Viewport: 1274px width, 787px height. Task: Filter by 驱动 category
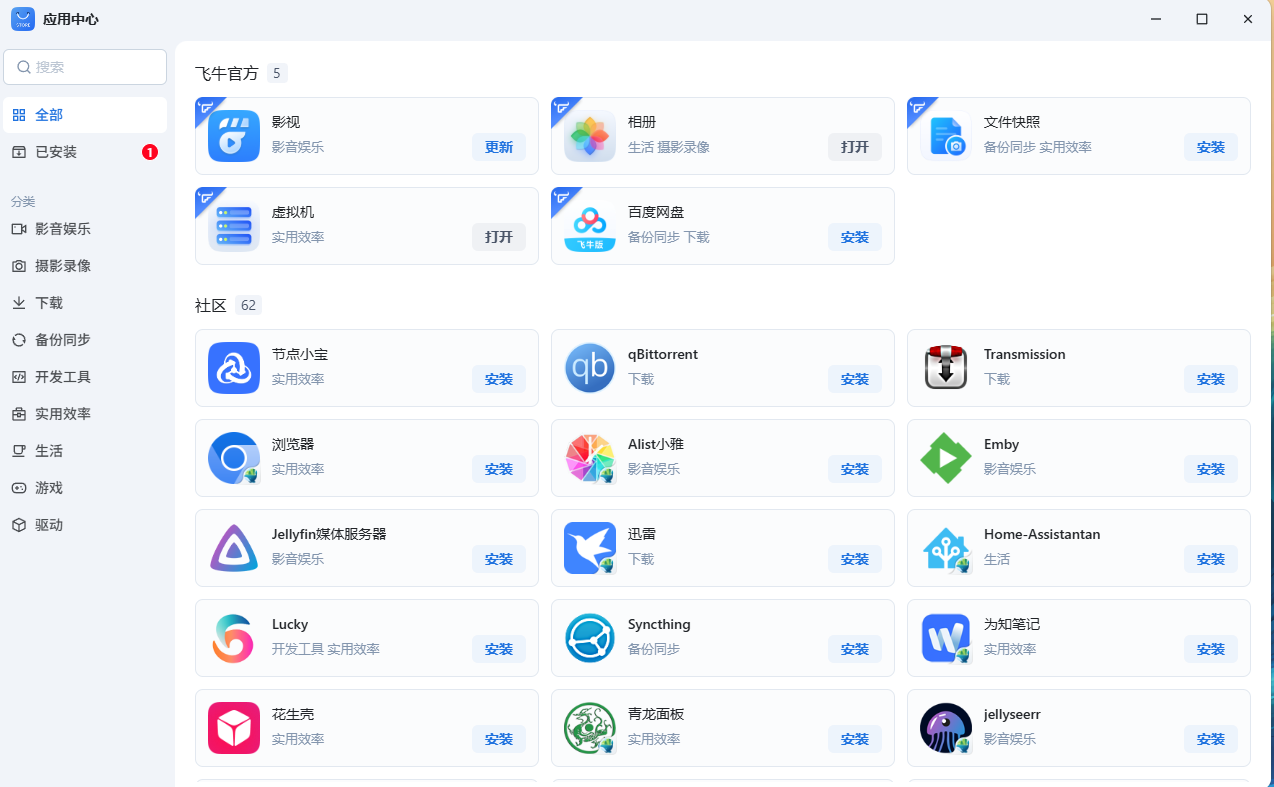85,525
